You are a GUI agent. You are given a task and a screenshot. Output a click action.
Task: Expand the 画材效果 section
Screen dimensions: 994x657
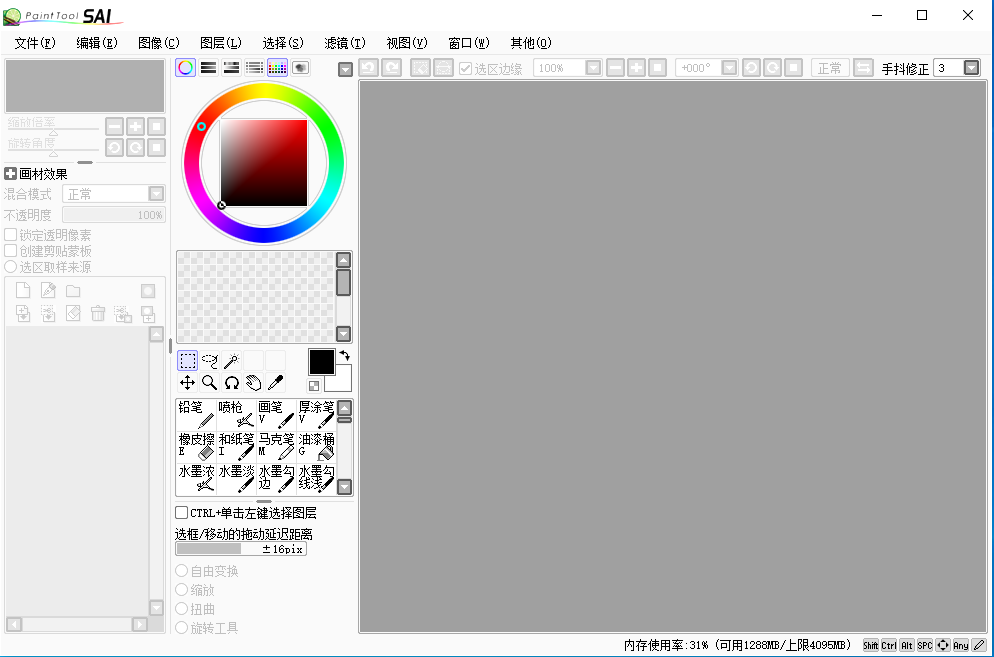tap(10, 174)
